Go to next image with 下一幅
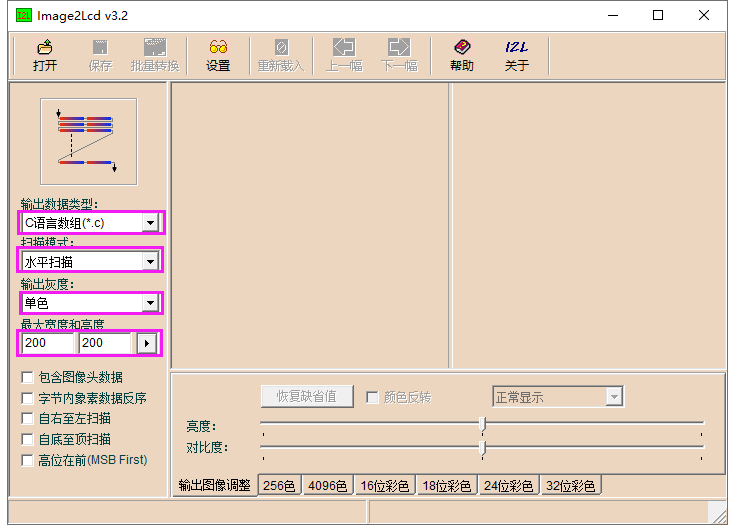This screenshot has width=735, height=532. click(x=399, y=55)
